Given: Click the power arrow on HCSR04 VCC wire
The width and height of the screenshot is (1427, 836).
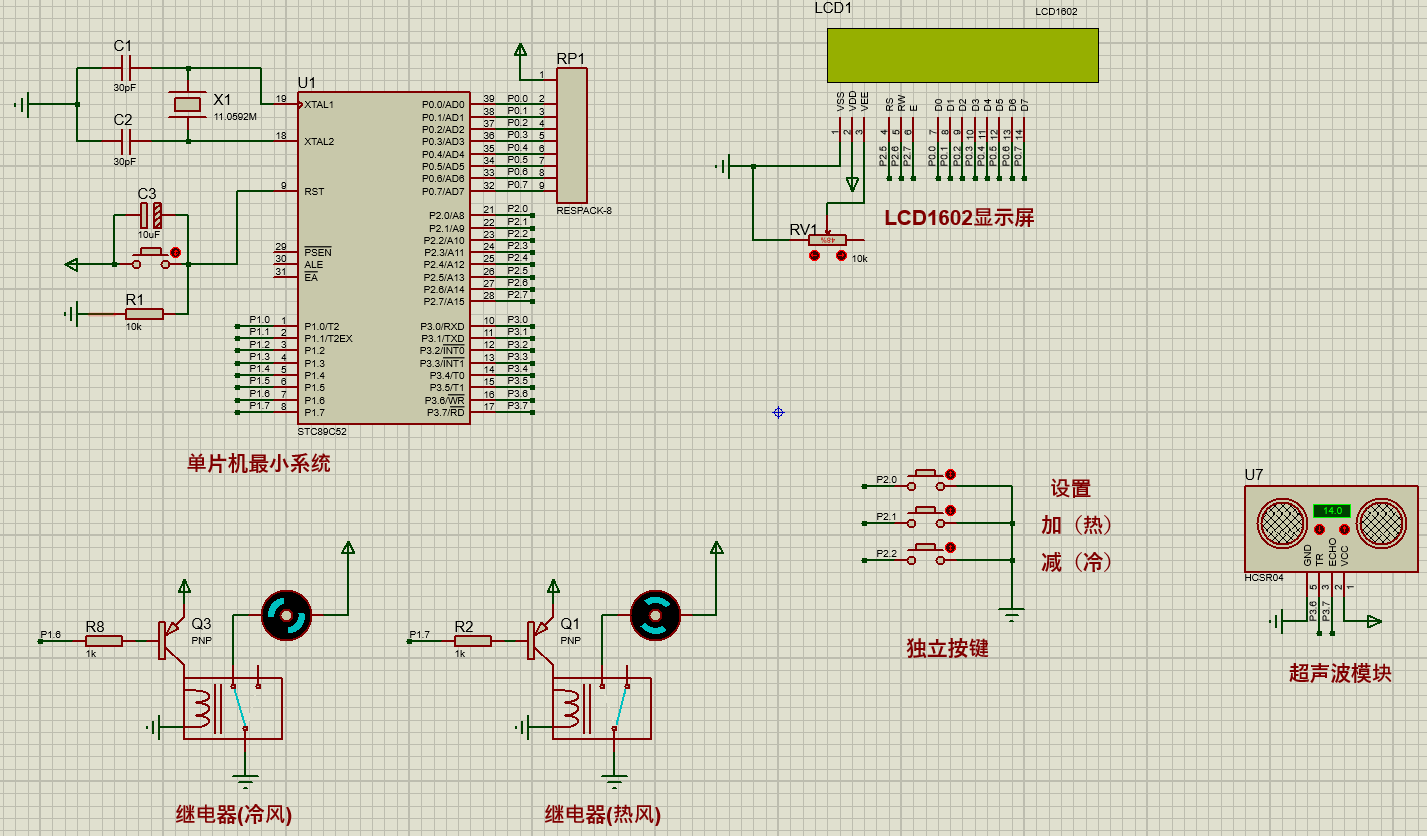Looking at the screenshot, I should tap(1374, 621).
